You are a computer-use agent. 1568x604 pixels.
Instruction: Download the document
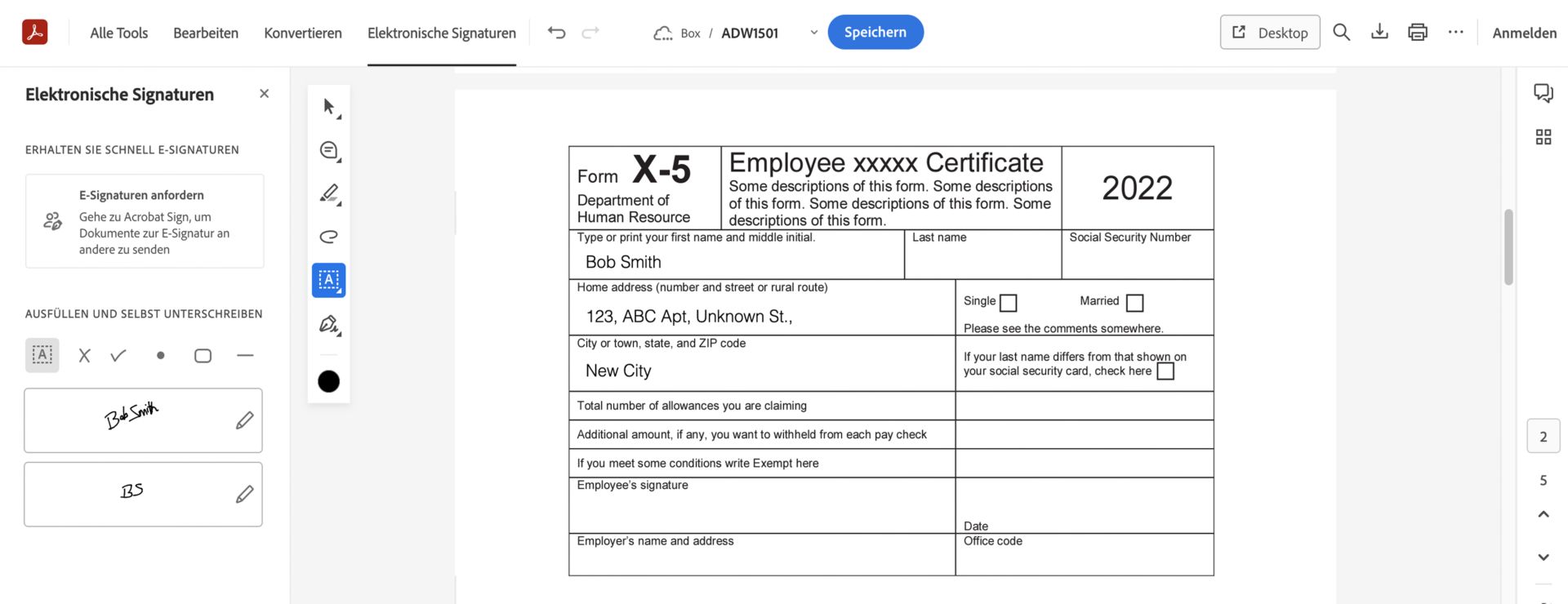[x=1379, y=32]
